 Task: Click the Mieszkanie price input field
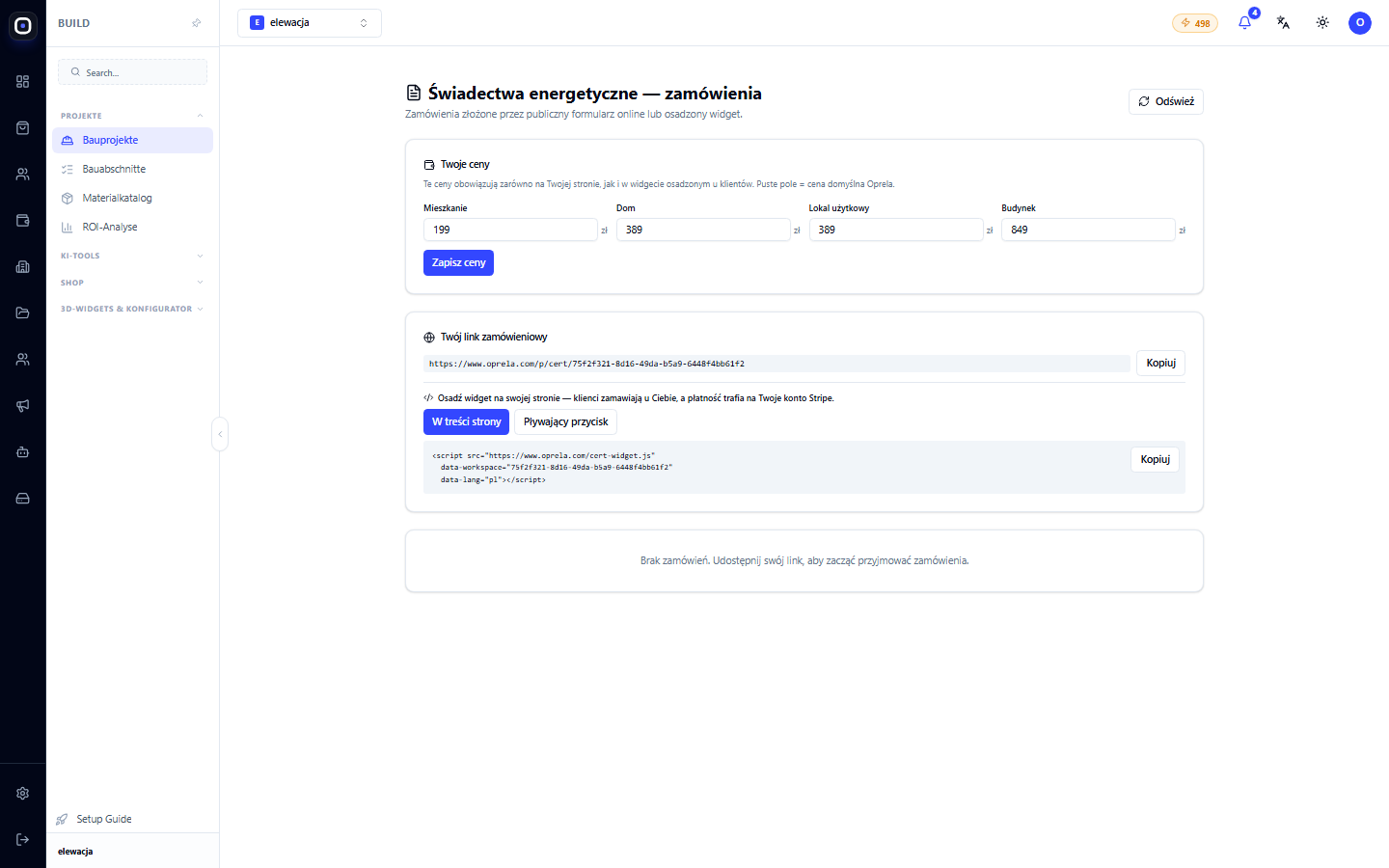click(x=510, y=230)
